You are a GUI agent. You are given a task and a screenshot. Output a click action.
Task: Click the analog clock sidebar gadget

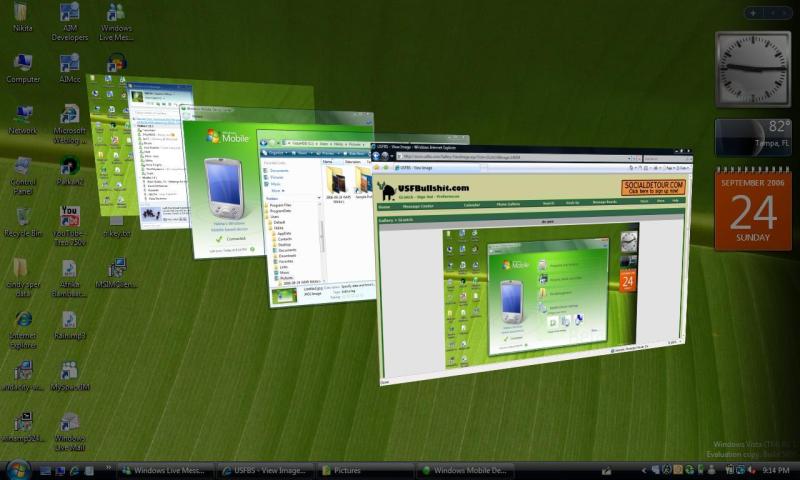tap(753, 69)
